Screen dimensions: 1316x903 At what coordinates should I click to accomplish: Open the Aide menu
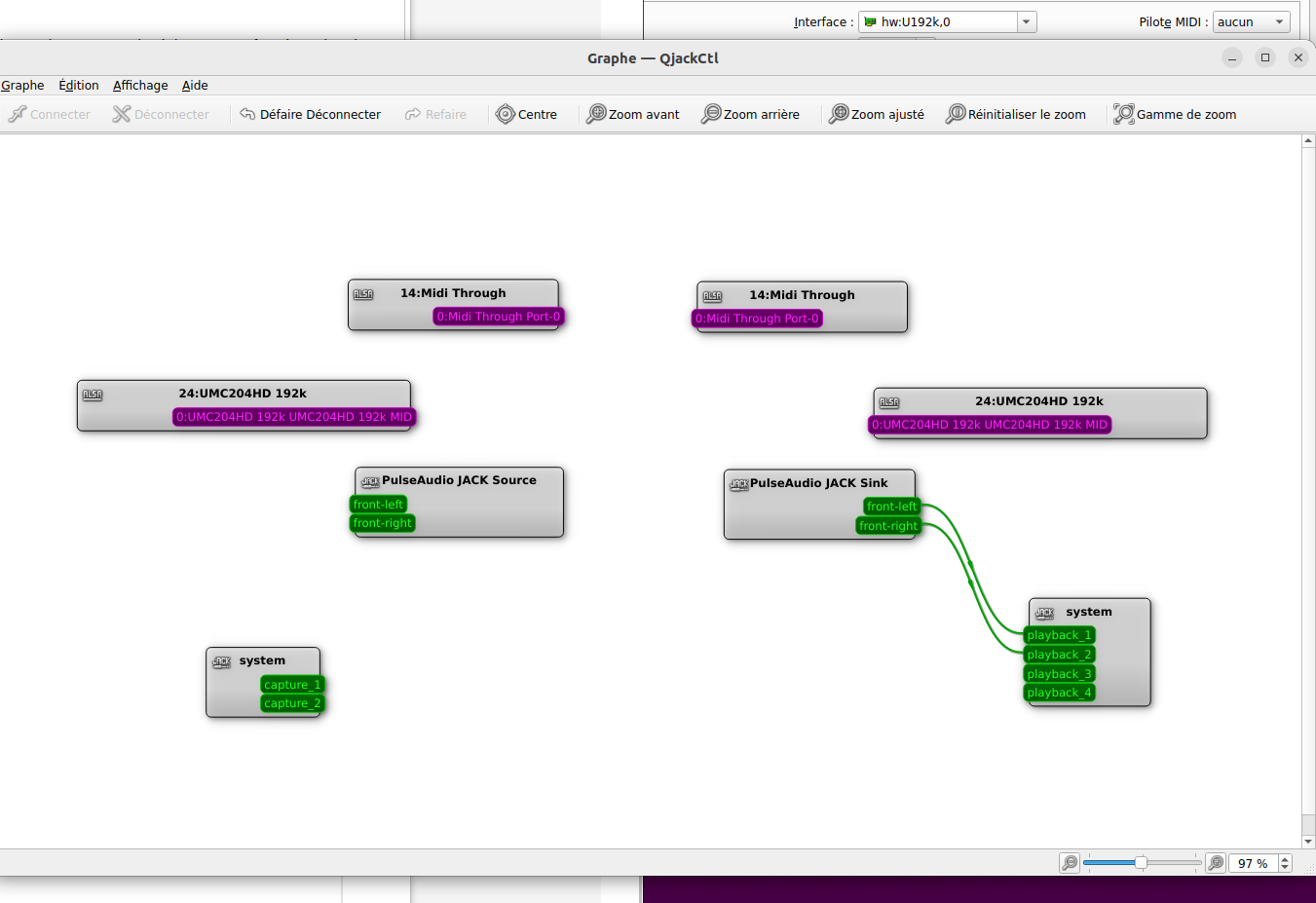pyautogui.click(x=195, y=86)
